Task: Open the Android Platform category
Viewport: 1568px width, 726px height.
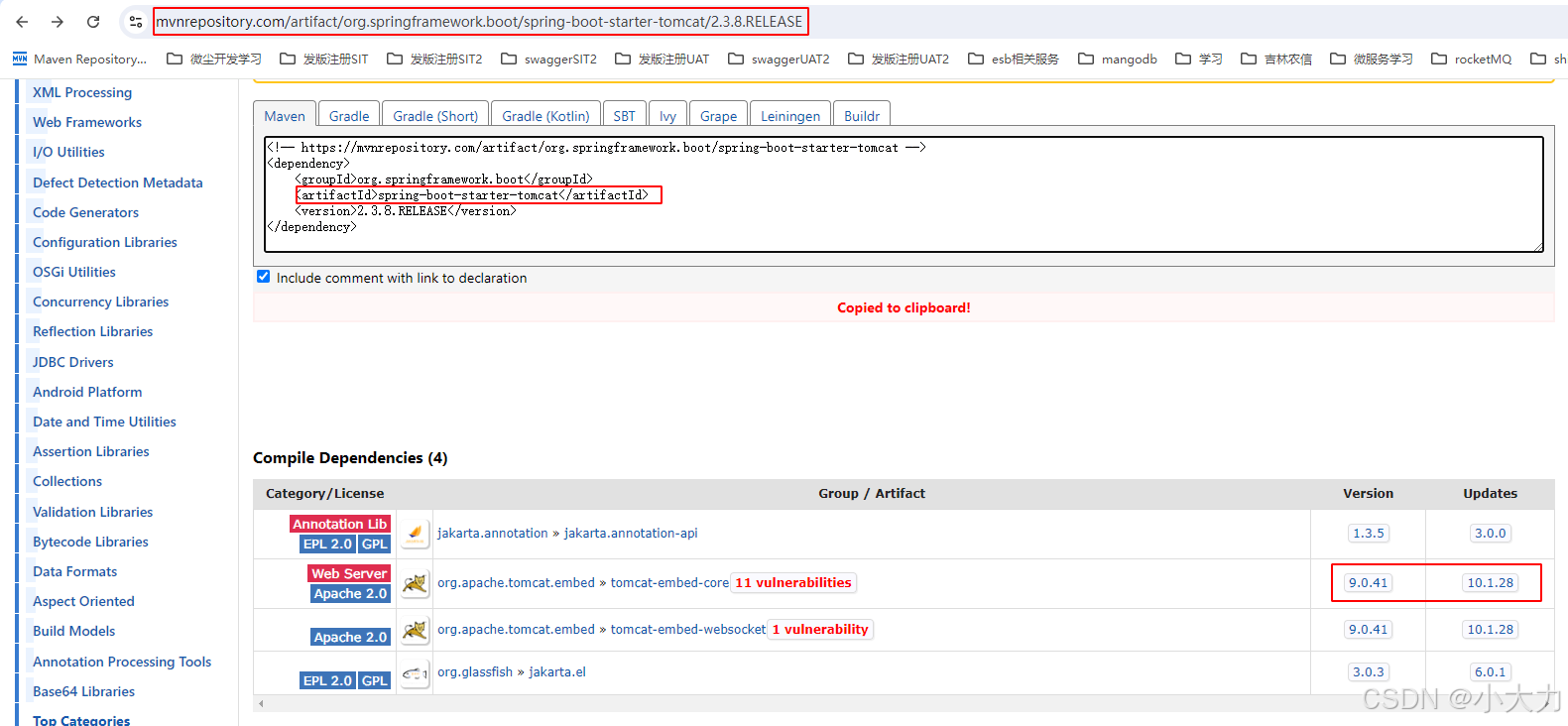Action: click(87, 392)
